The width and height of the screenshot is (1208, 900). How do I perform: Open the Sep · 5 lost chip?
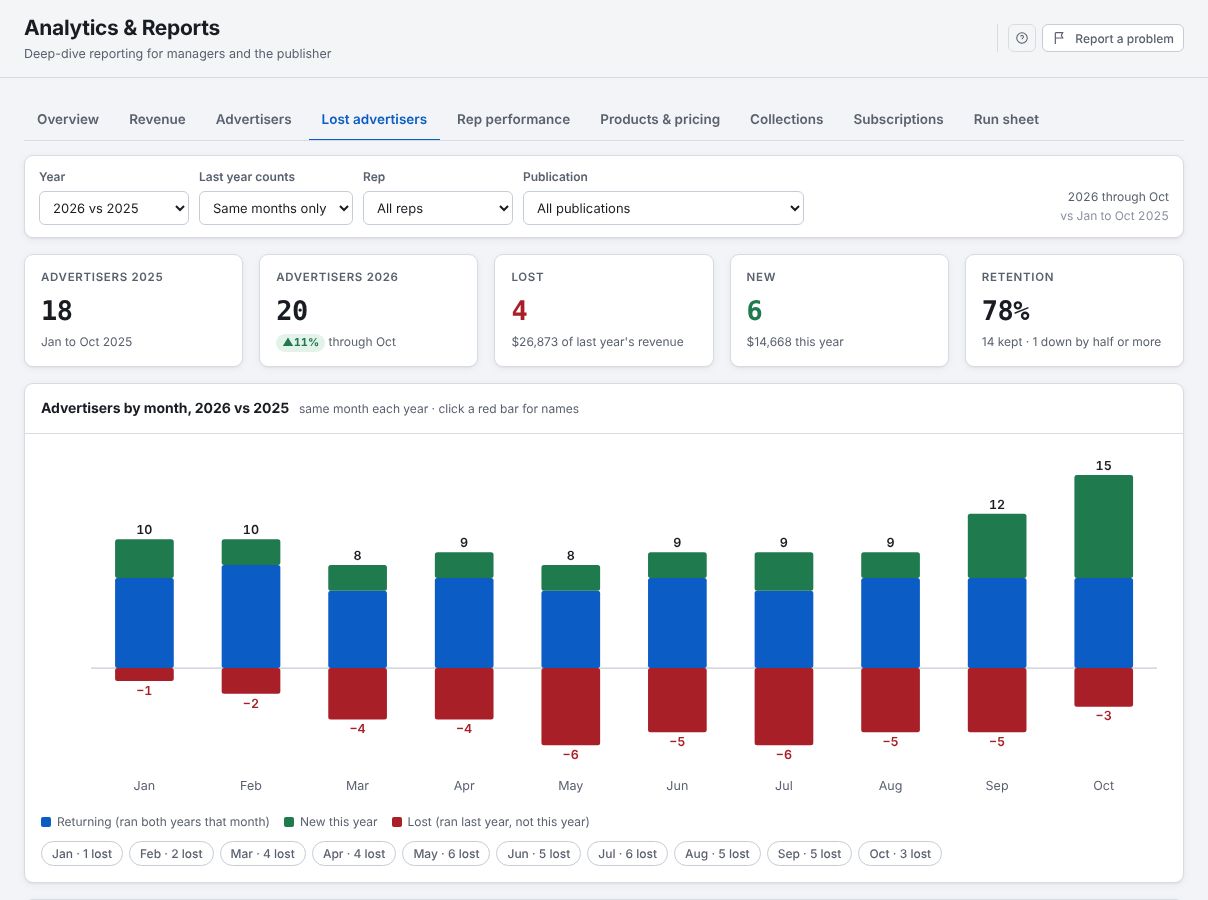(808, 854)
